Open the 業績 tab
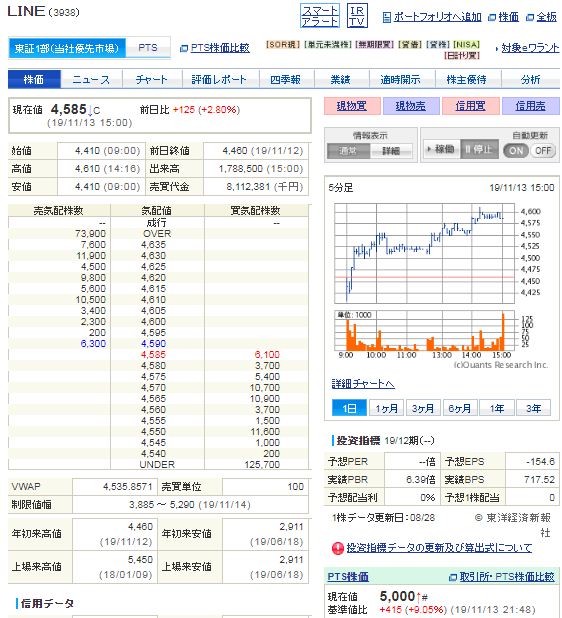 click(x=341, y=80)
